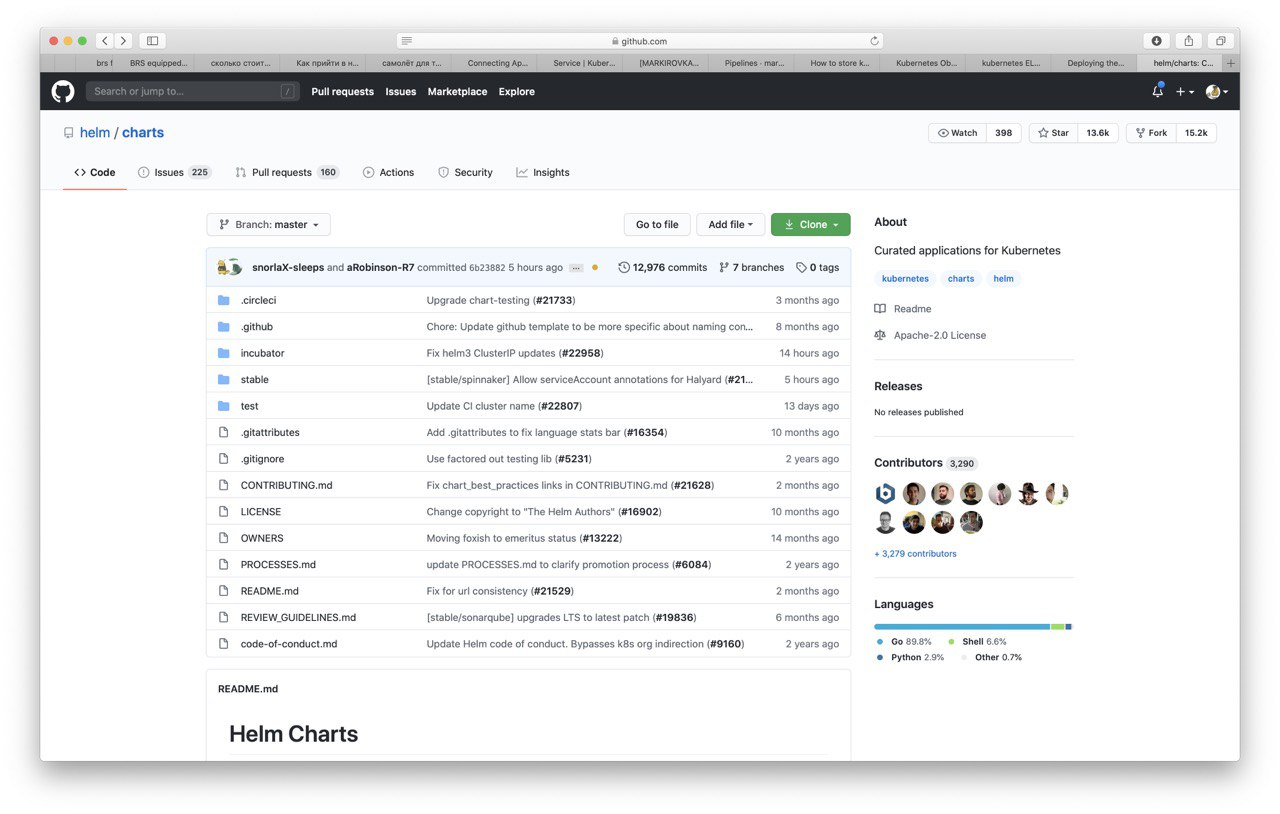Click the branches fork icon
The image size is (1280, 814).
coord(724,267)
